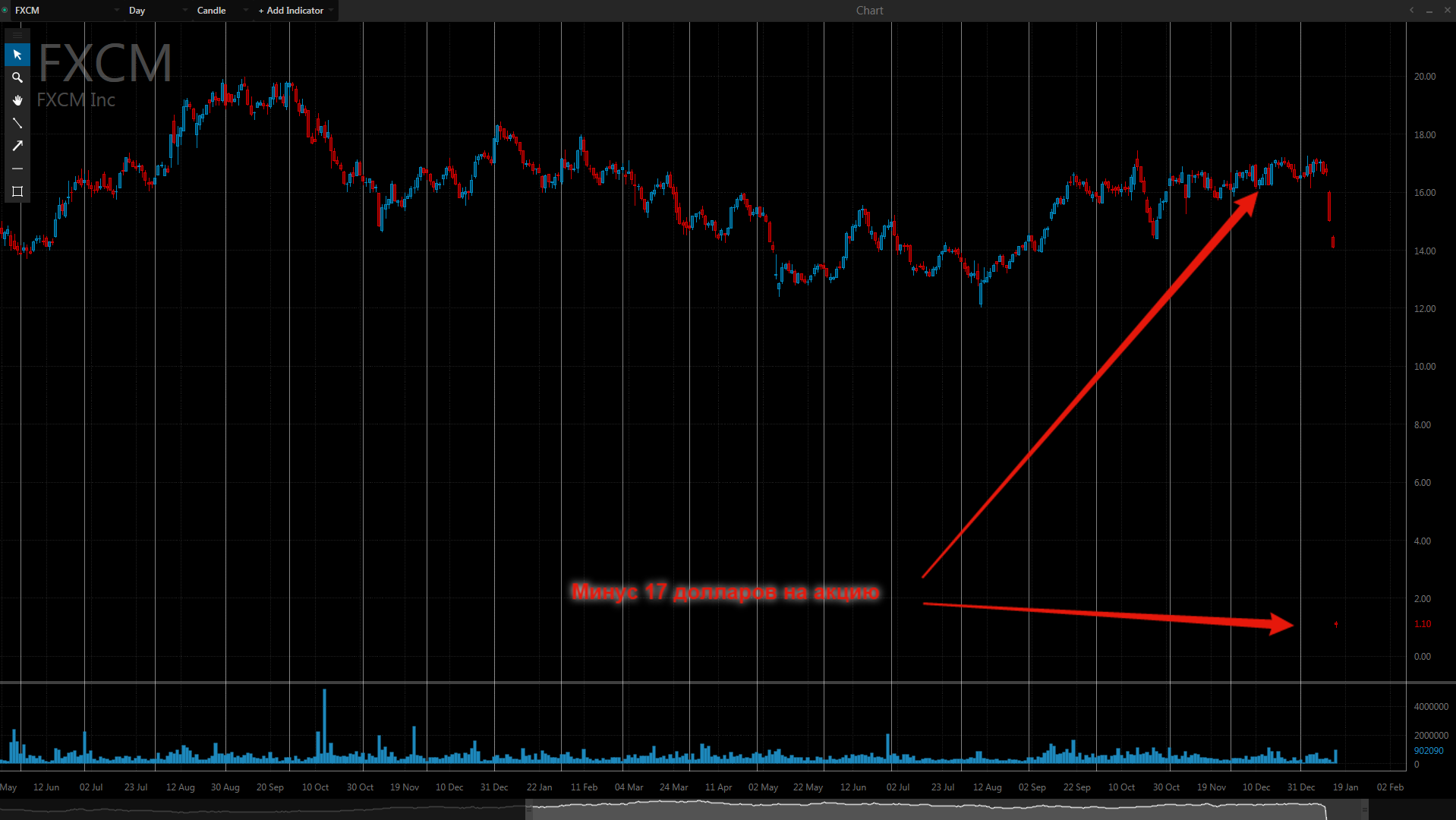Click the 2000000 volume axis label

pyautogui.click(x=1431, y=736)
